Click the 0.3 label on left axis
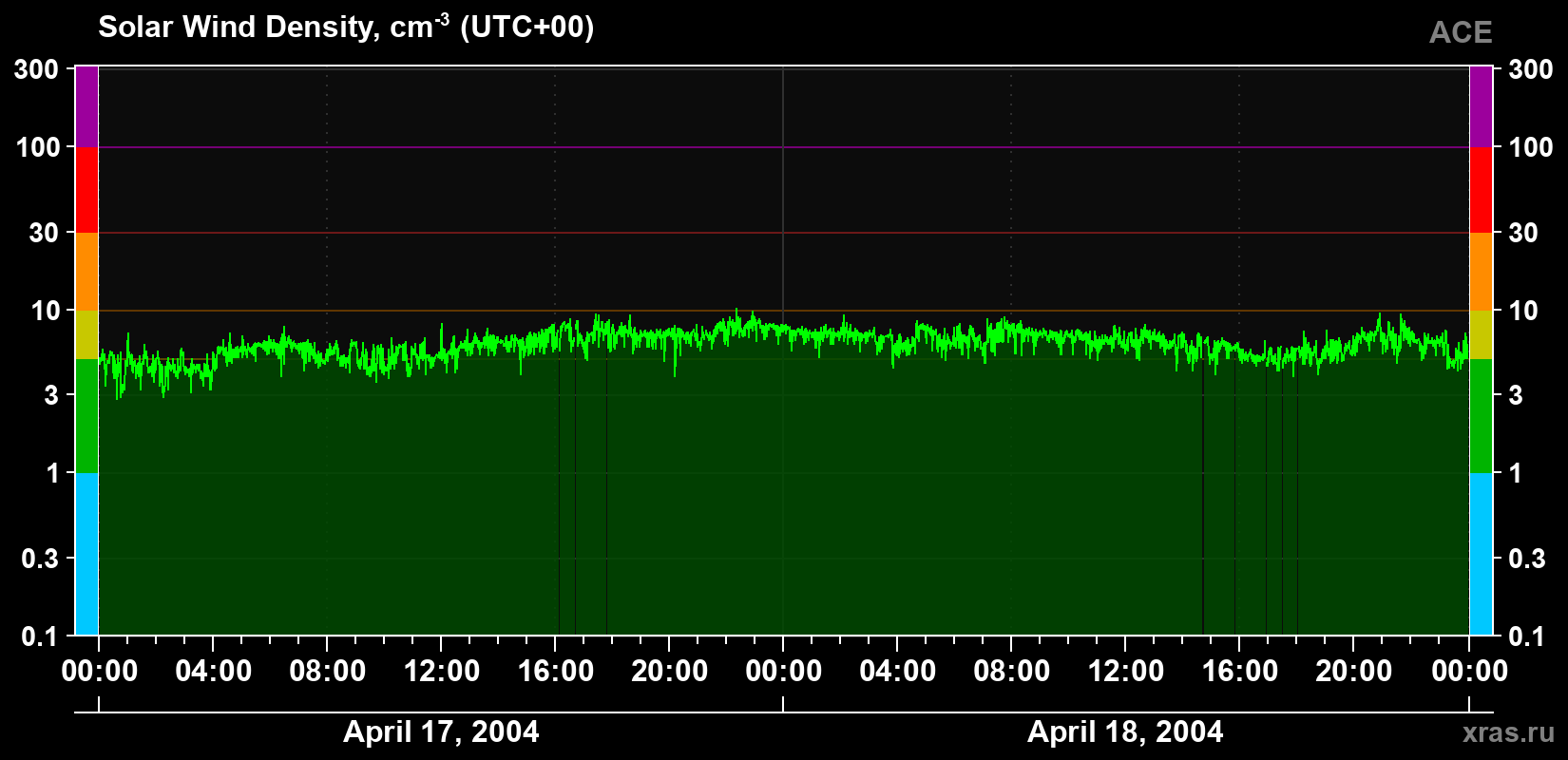This screenshot has height=760, width=1568. click(x=40, y=558)
